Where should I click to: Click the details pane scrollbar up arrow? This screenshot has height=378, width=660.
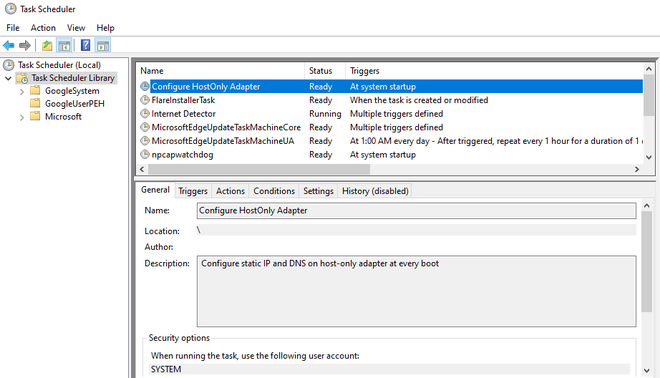647,205
